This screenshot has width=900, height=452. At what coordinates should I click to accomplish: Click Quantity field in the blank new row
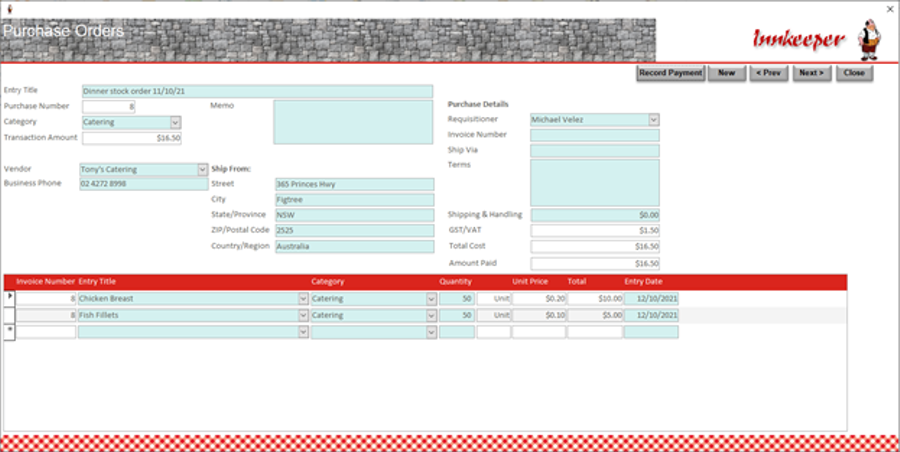(457, 332)
